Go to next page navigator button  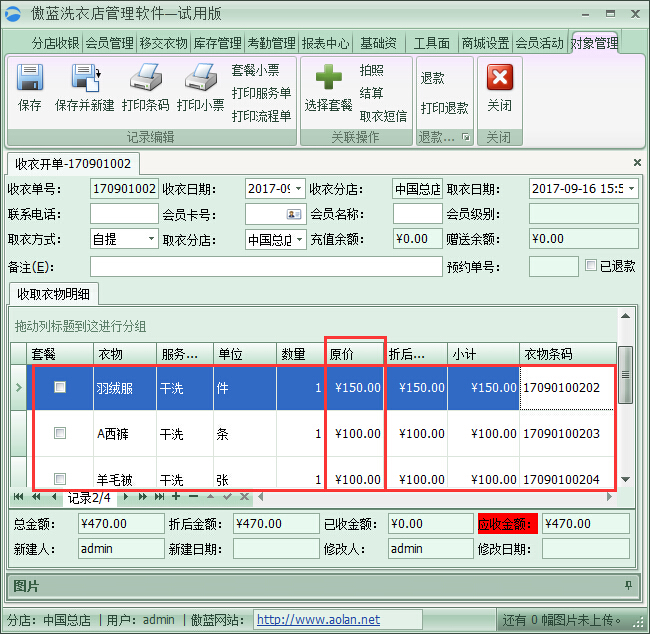[143, 496]
